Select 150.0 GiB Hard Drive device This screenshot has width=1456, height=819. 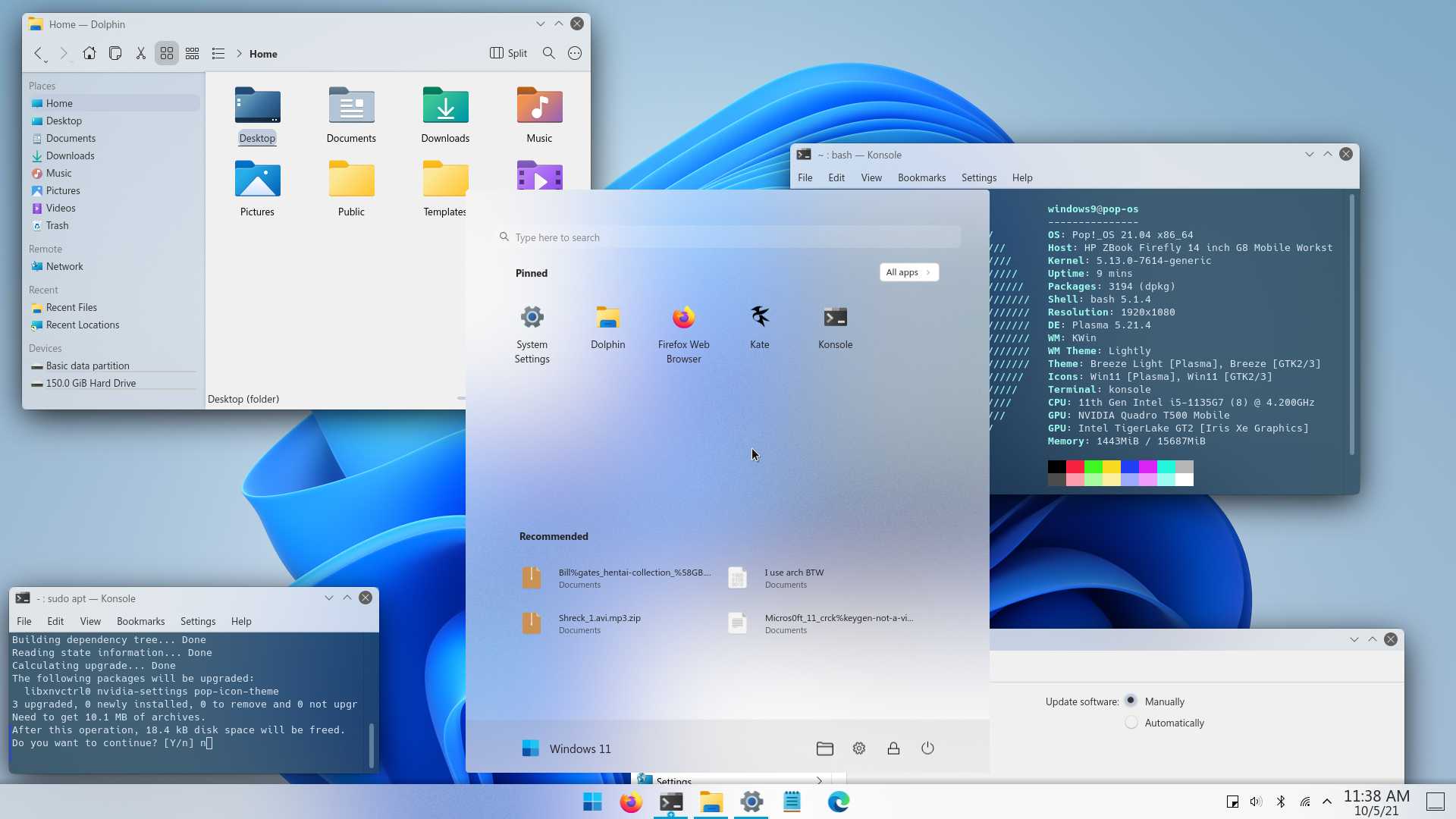pos(114,383)
